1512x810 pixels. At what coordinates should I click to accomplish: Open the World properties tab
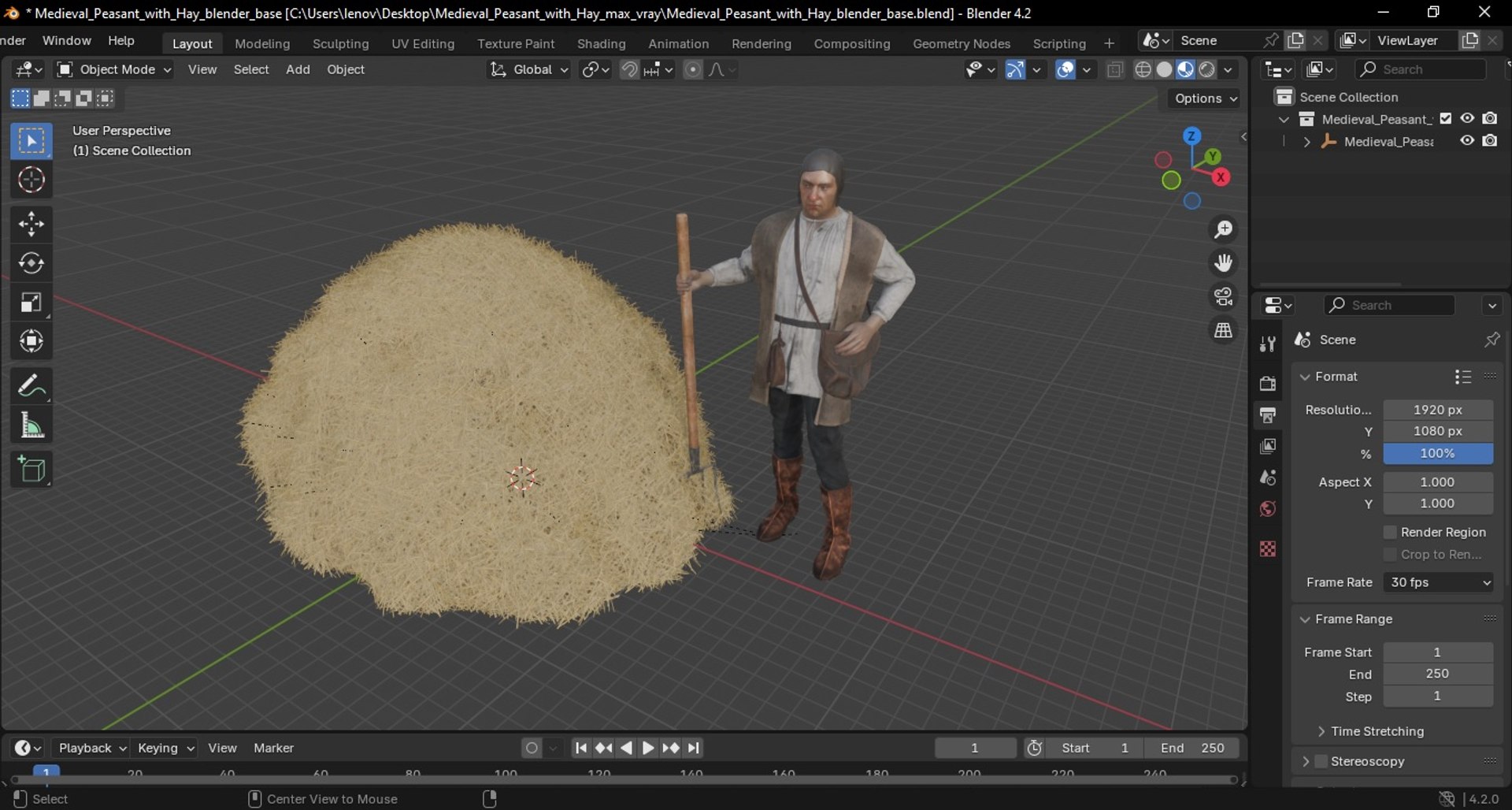point(1268,509)
